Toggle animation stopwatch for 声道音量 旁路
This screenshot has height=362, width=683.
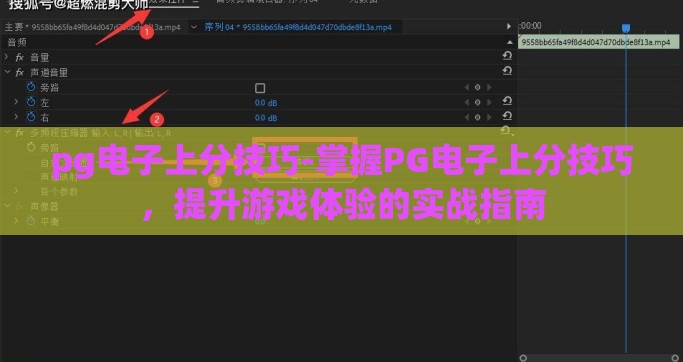pos(31,87)
